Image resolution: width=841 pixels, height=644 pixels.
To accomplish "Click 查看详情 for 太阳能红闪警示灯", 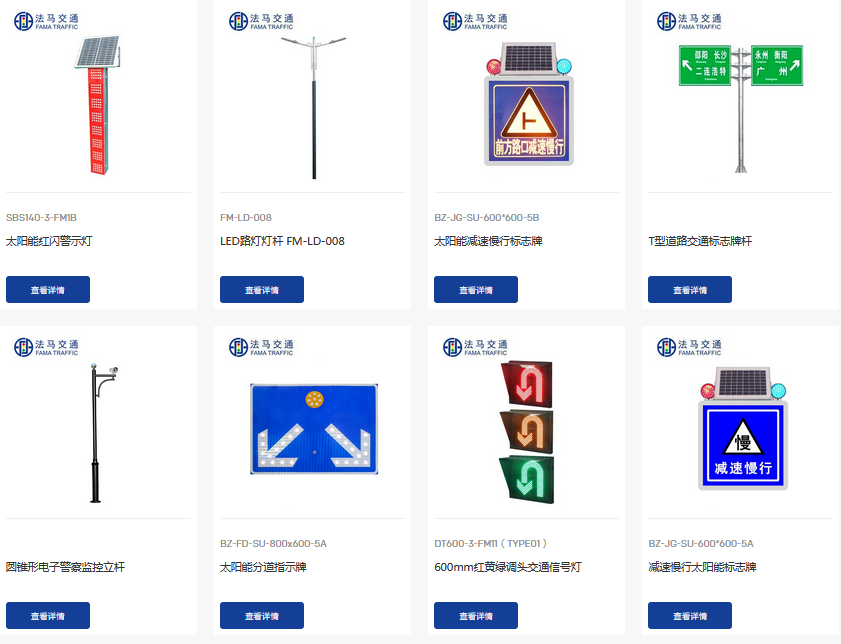I will coord(48,290).
